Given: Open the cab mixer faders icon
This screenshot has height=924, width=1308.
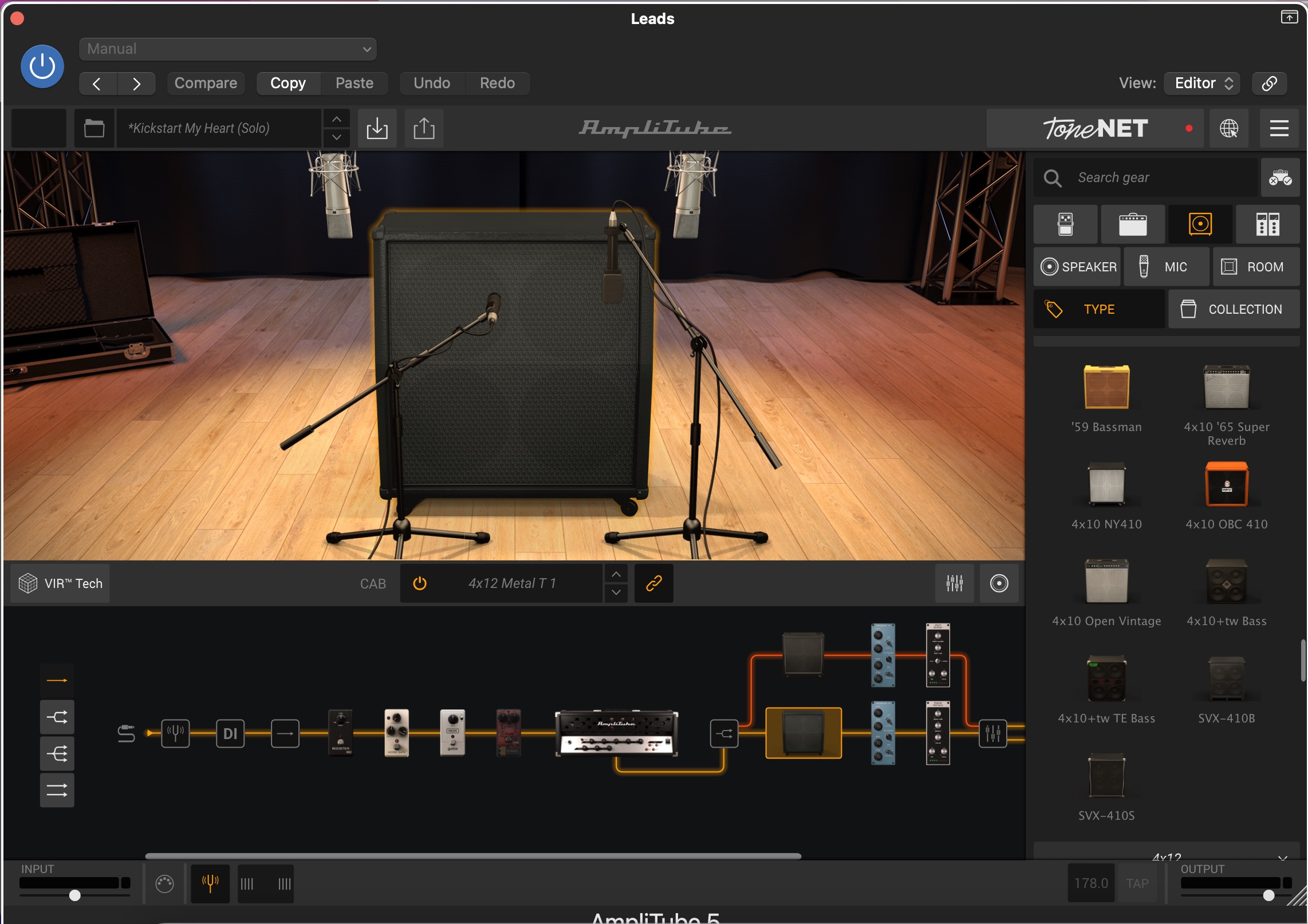Looking at the screenshot, I should pyautogui.click(x=954, y=583).
